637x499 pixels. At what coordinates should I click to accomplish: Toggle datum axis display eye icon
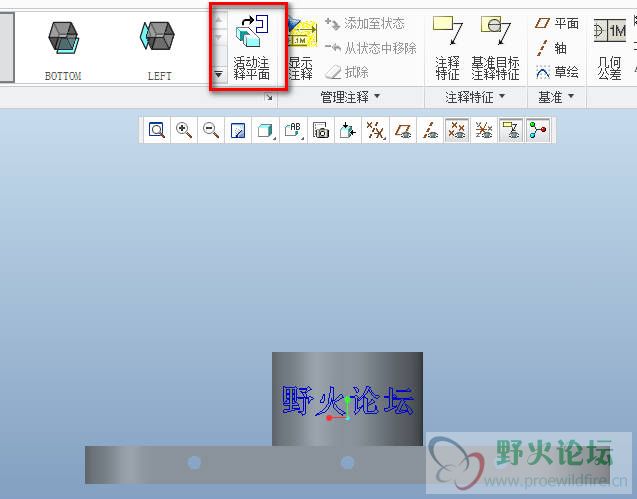click(x=430, y=130)
